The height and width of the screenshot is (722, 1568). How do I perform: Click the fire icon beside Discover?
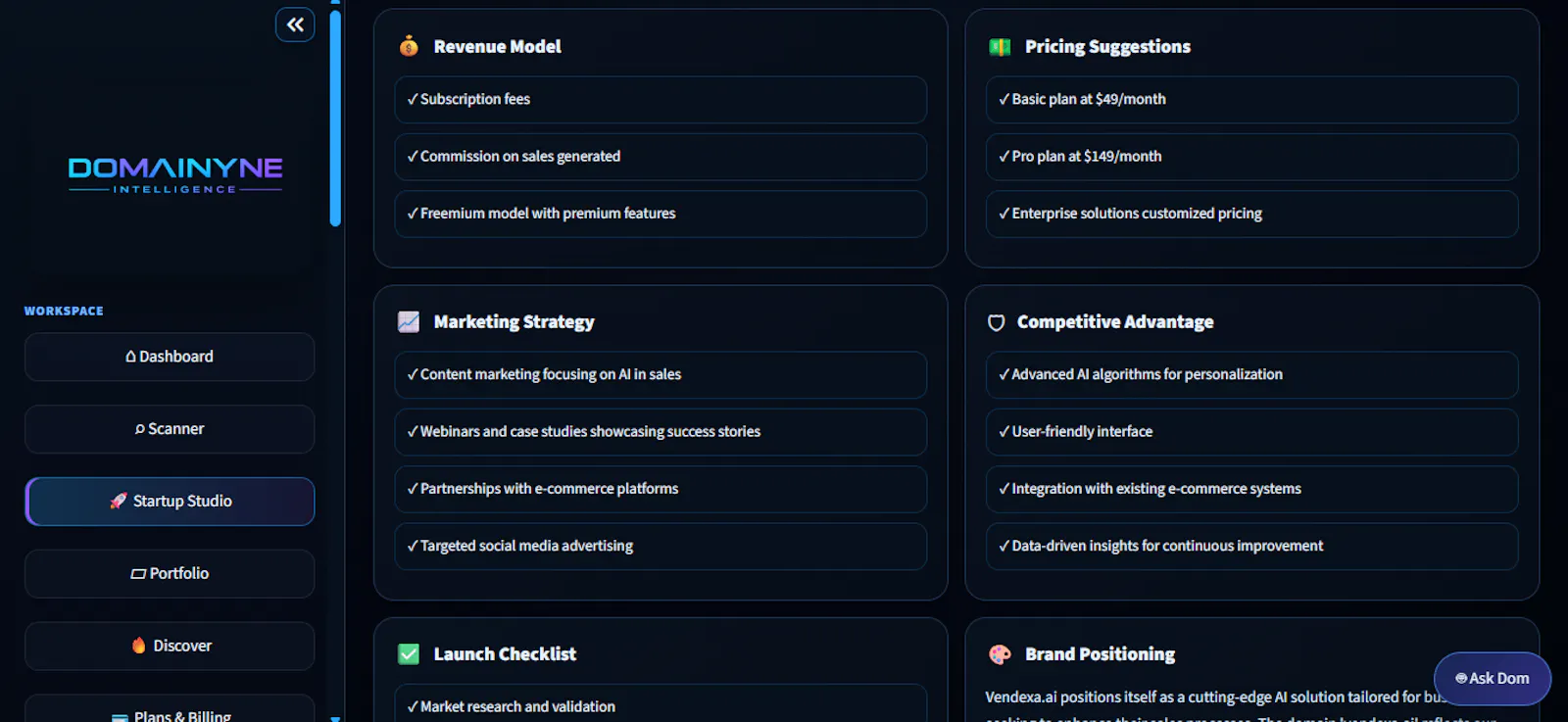[x=139, y=646]
